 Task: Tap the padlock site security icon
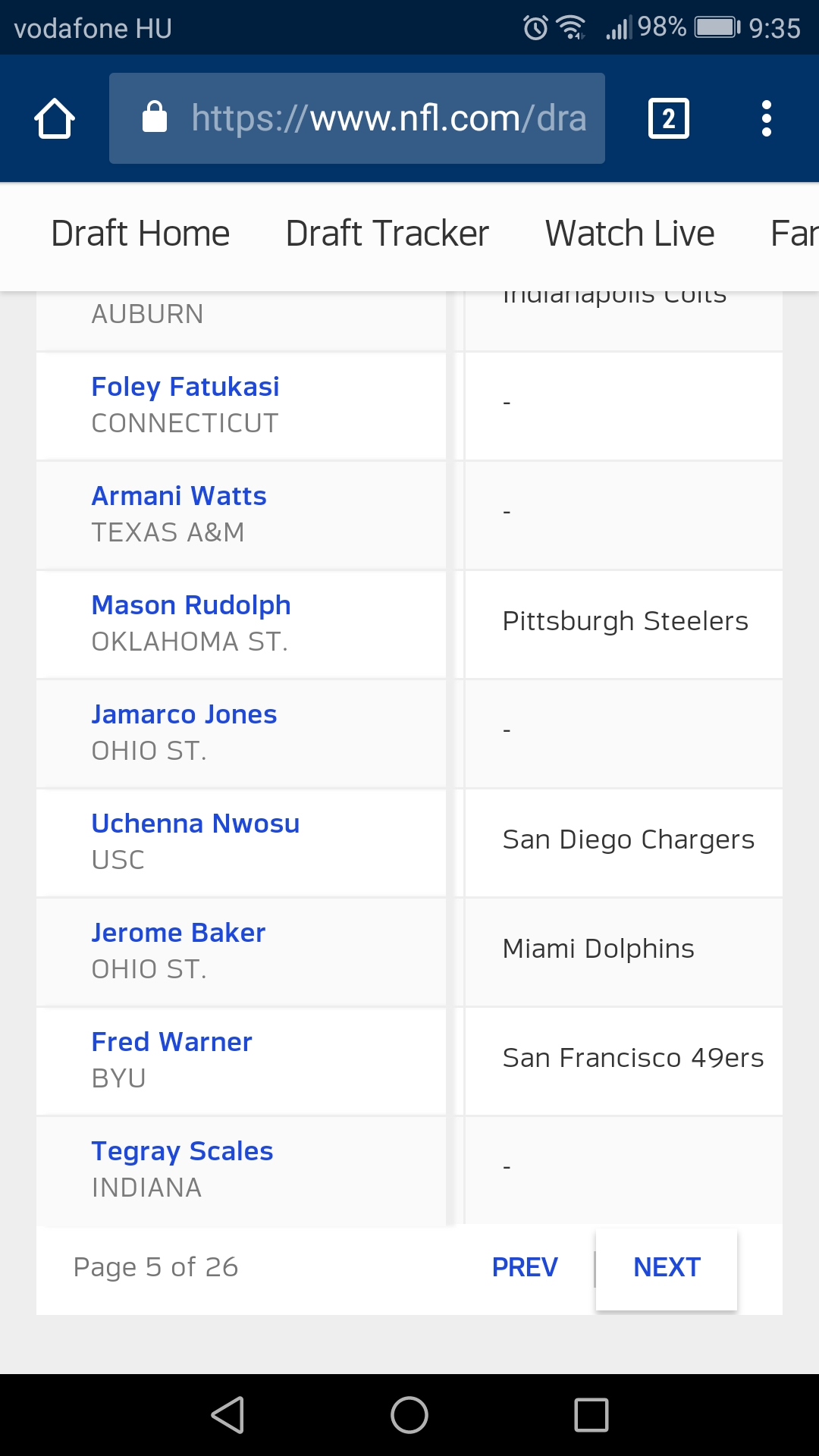(x=155, y=118)
